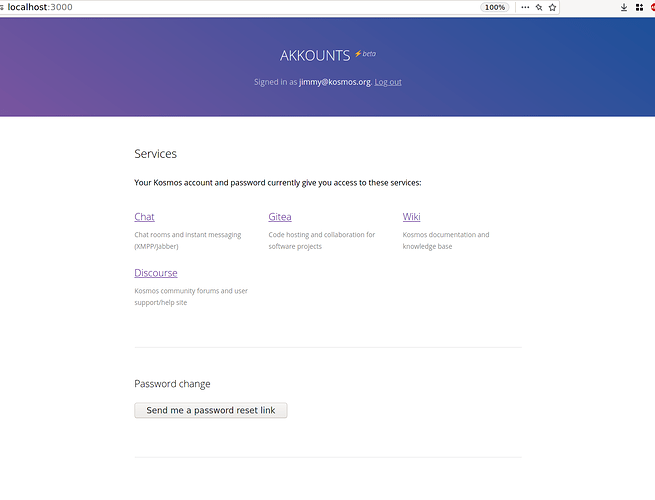Click the extensions grid icon in toolbar

point(639,7)
